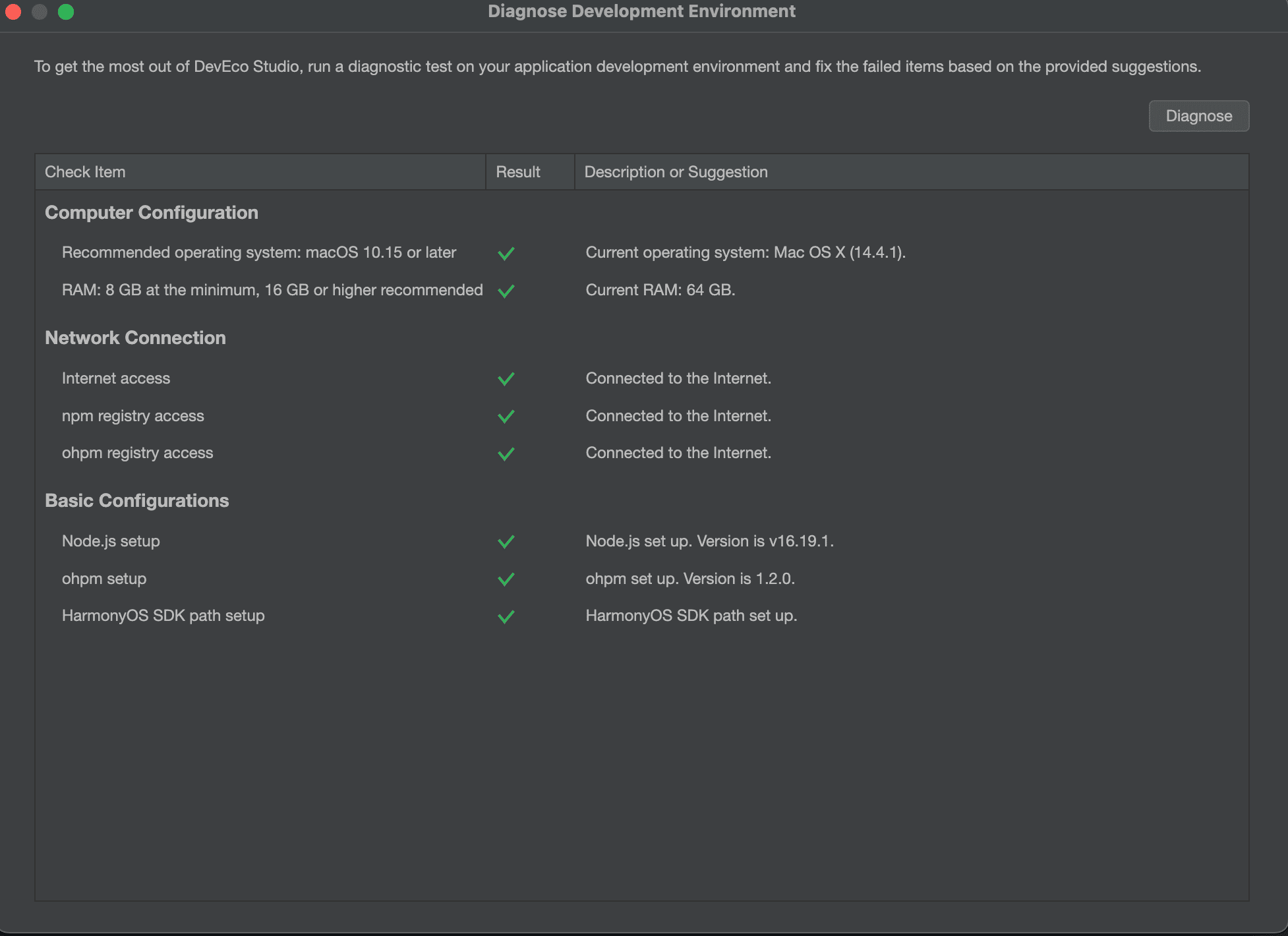This screenshot has height=936, width=1288.
Task: Click 'Current operating system: Mac OS X (14.4.1).' text
Action: point(746,252)
